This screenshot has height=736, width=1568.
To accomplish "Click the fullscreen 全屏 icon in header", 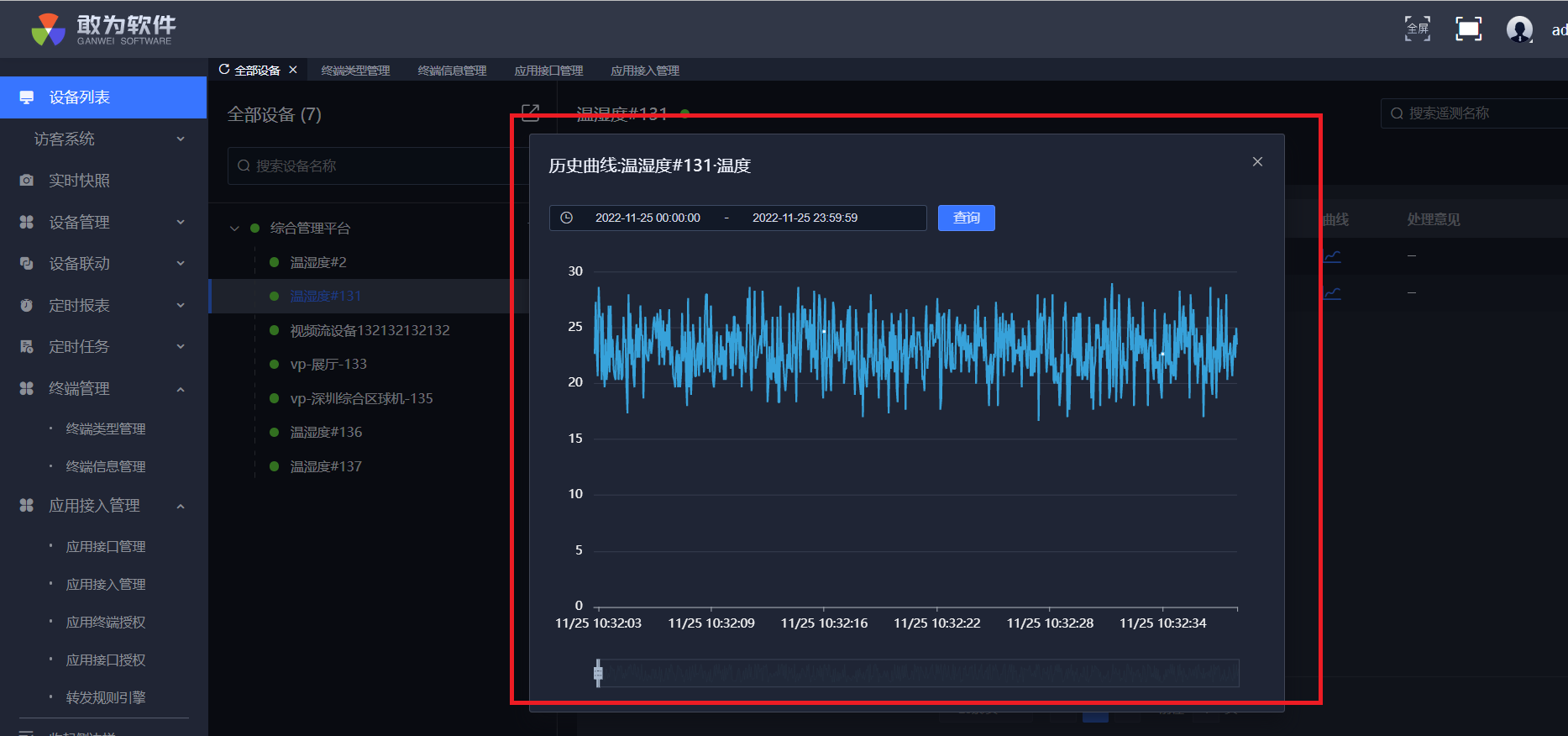I will (x=1417, y=29).
